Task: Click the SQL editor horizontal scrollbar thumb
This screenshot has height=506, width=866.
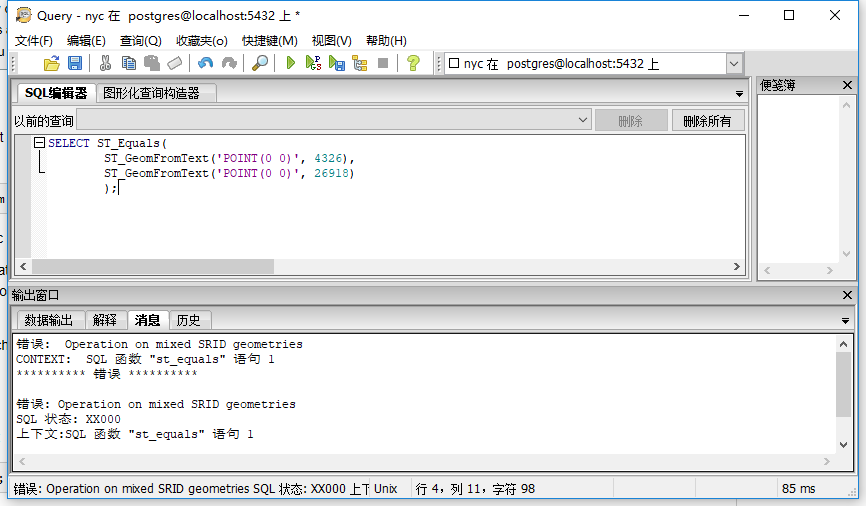Action: point(153,266)
